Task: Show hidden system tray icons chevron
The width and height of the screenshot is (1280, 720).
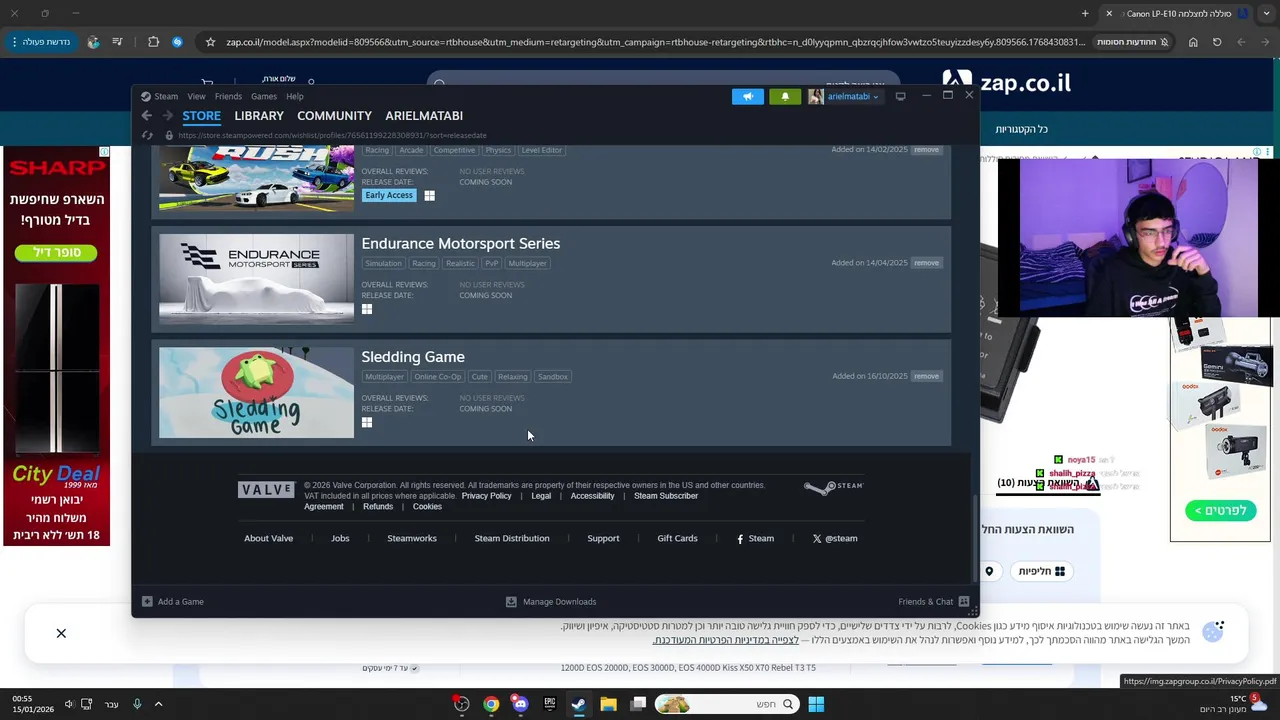Action: [158, 704]
